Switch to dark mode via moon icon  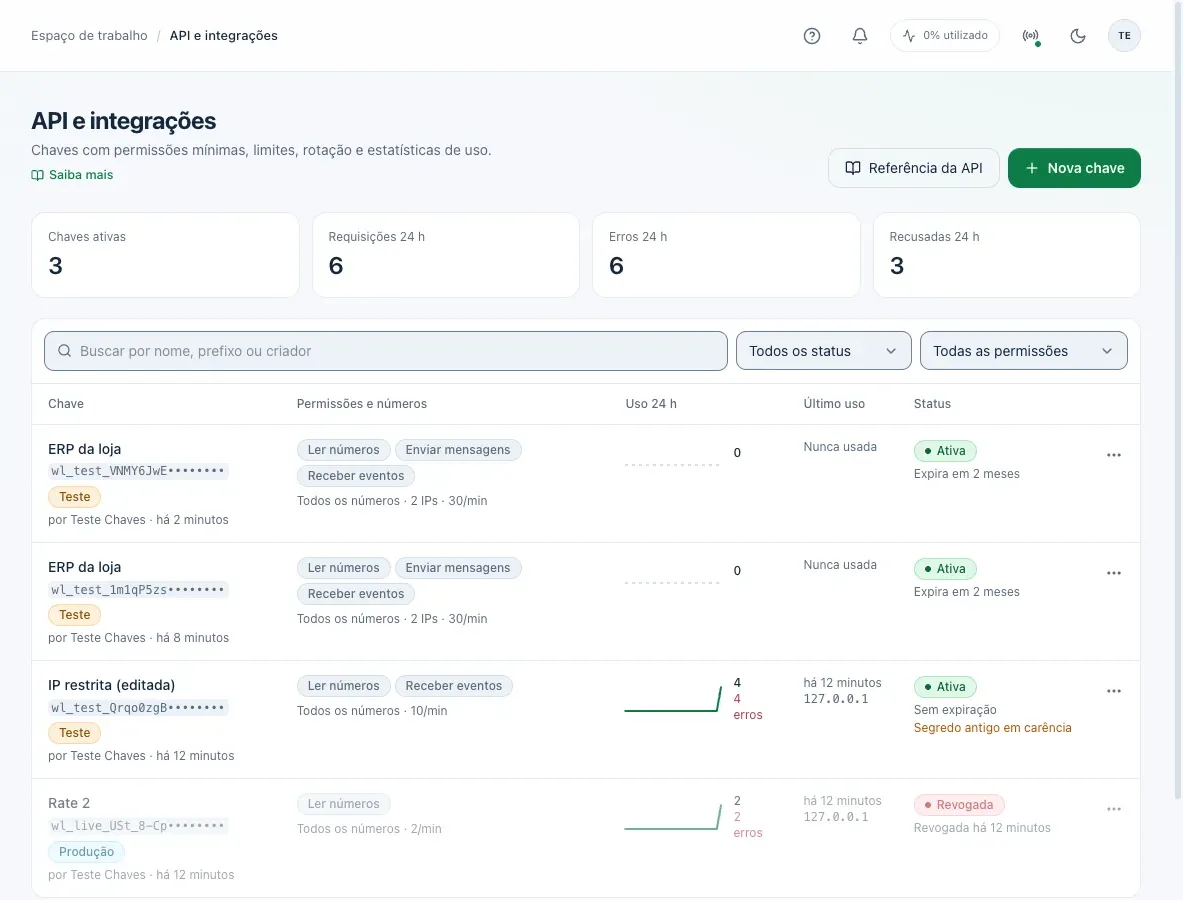click(x=1078, y=35)
